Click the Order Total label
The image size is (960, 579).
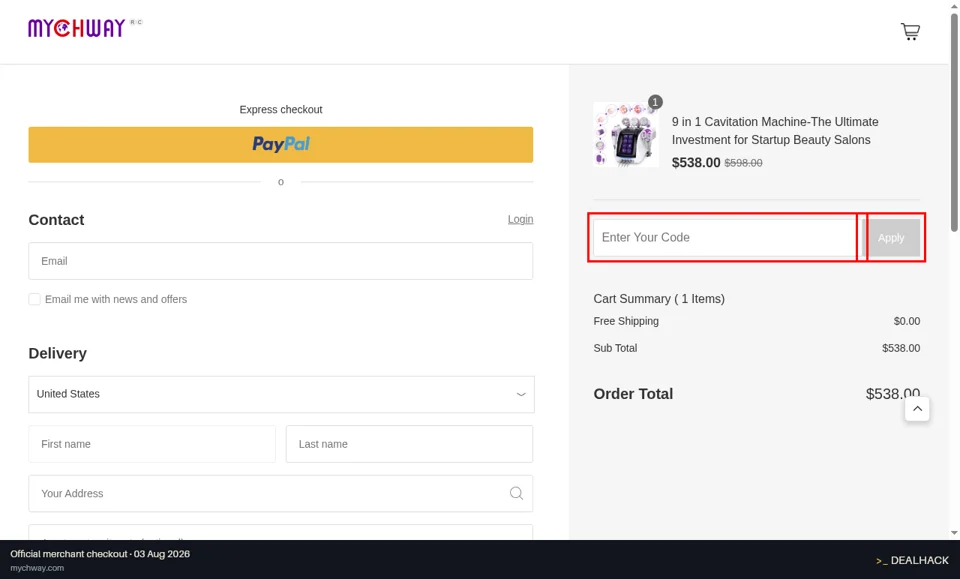(x=633, y=394)
